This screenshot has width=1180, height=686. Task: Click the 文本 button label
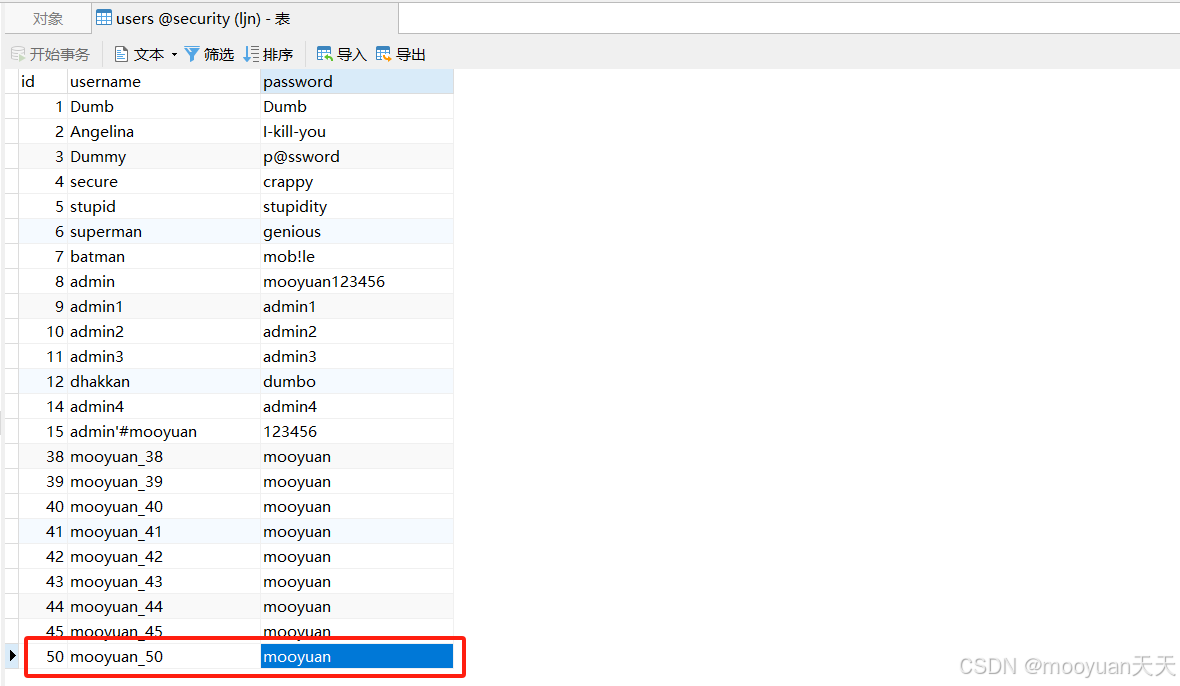point(149,54)
